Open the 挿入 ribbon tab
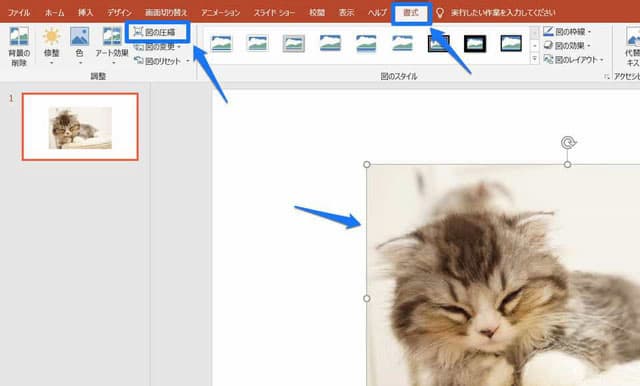 coord(85,13)
